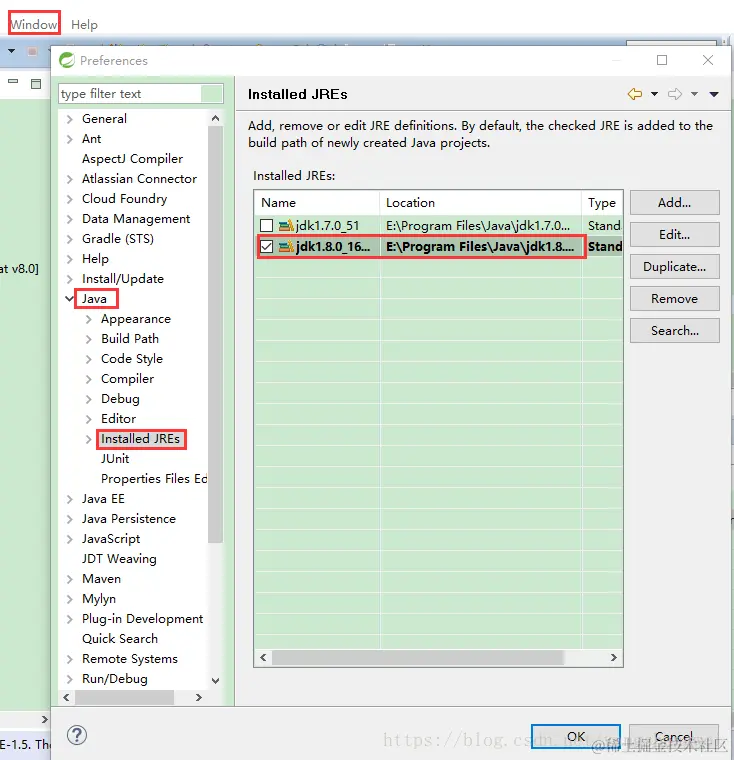The image size is (734, 760).
Task: Click the Add... button
Action: [674, 203]
